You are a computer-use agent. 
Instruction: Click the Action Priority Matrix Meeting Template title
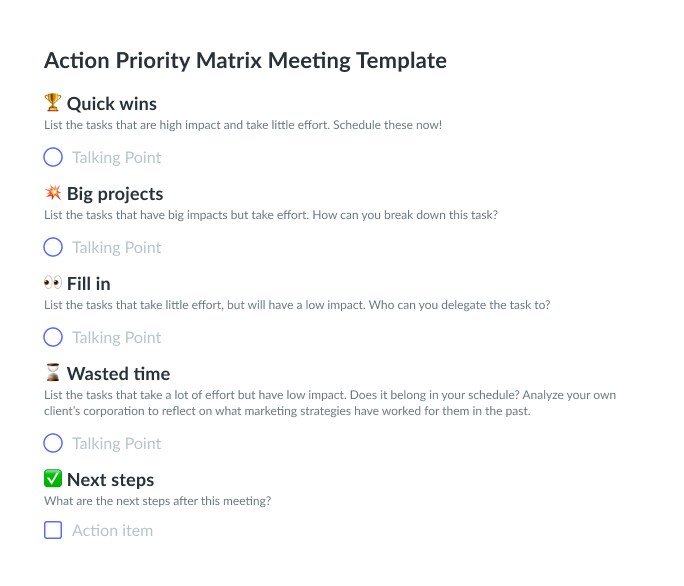tap(245, 60)
